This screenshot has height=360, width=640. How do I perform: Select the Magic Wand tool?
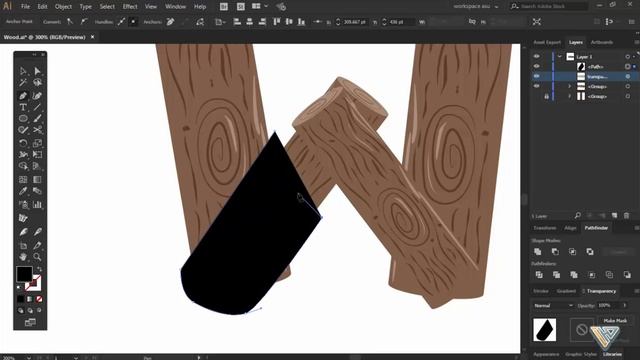(x=23, y=83)
